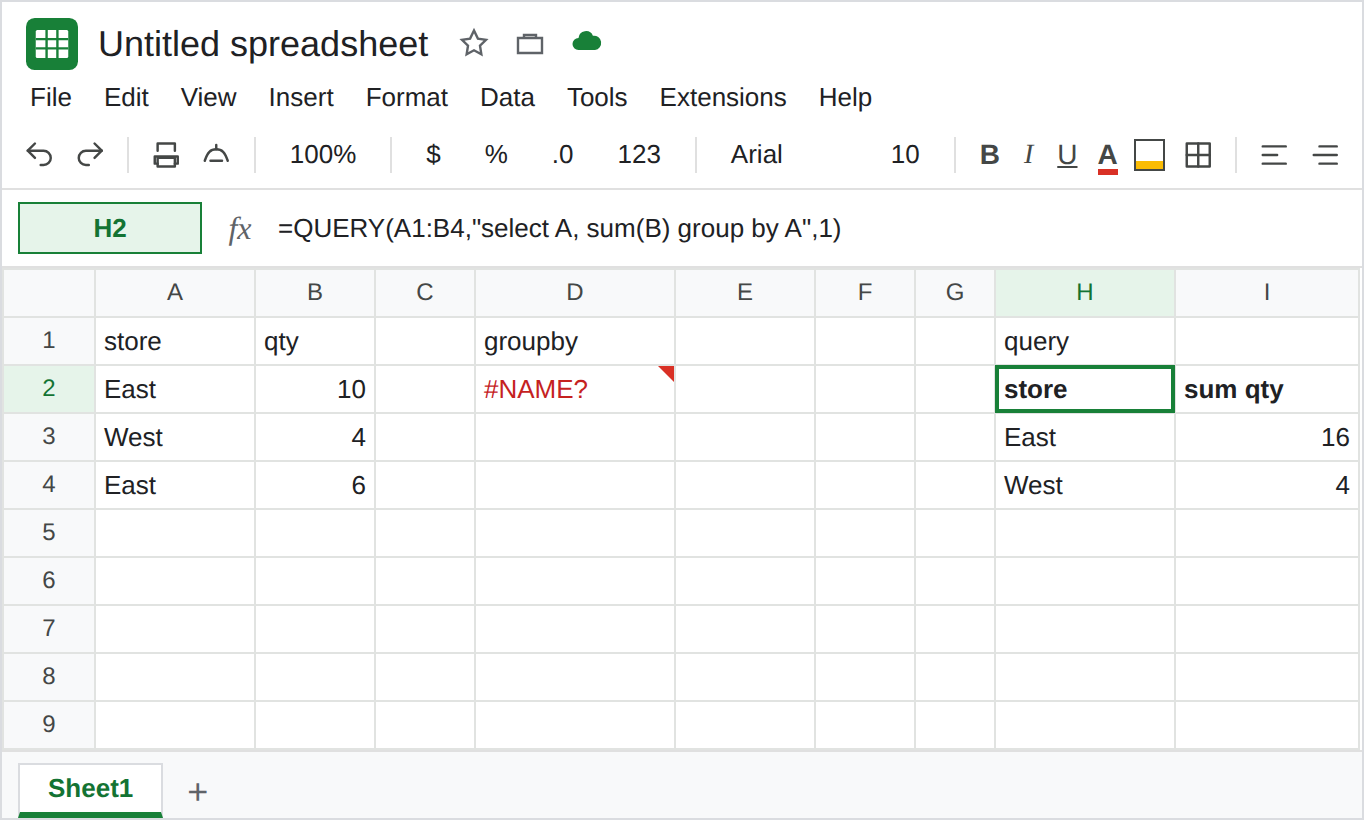Click the cell with value 6
The height and width of the screenshot is (828, 1364).
(315, 485)
